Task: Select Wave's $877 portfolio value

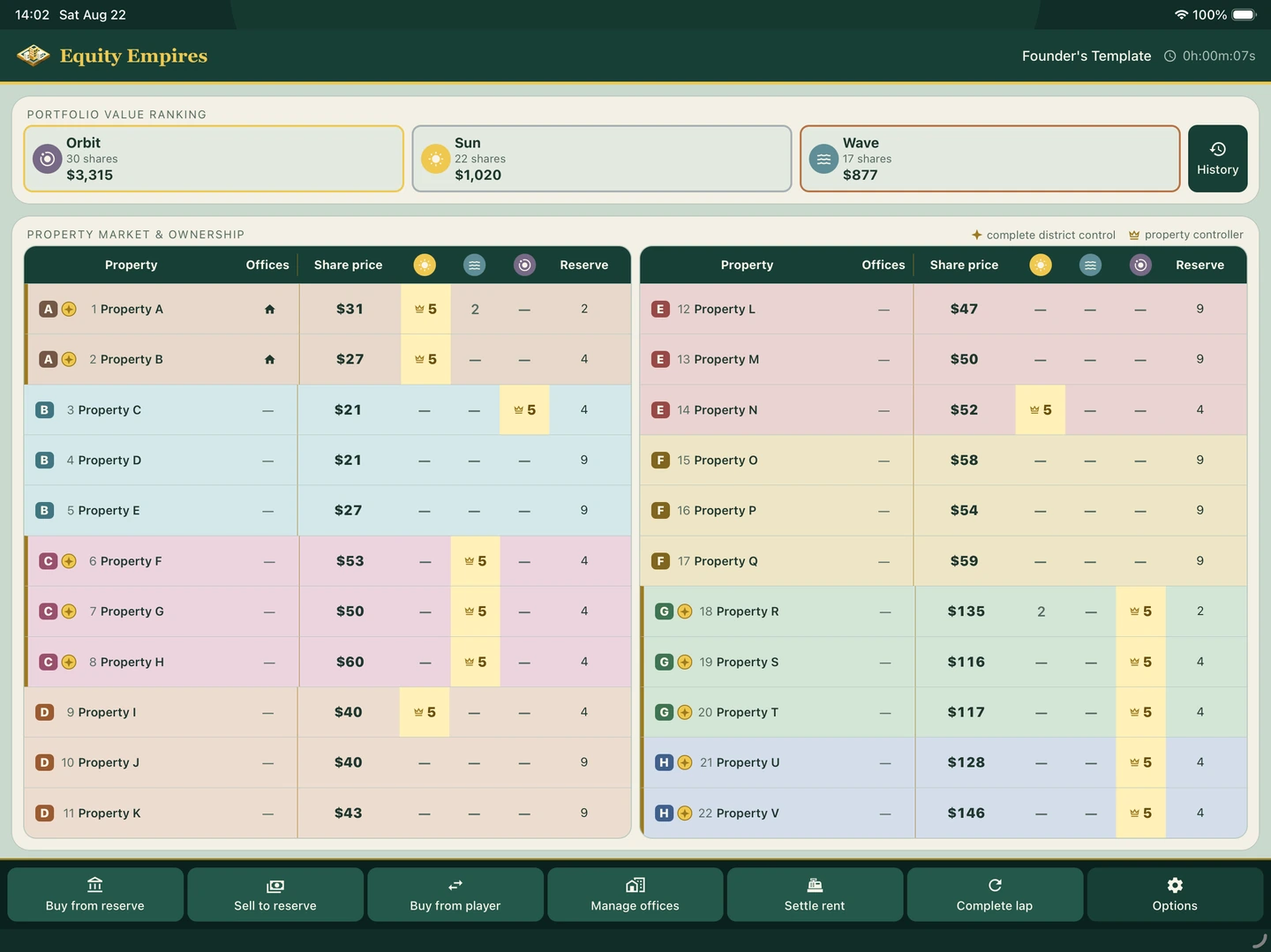Action: (x=861, y=176)
